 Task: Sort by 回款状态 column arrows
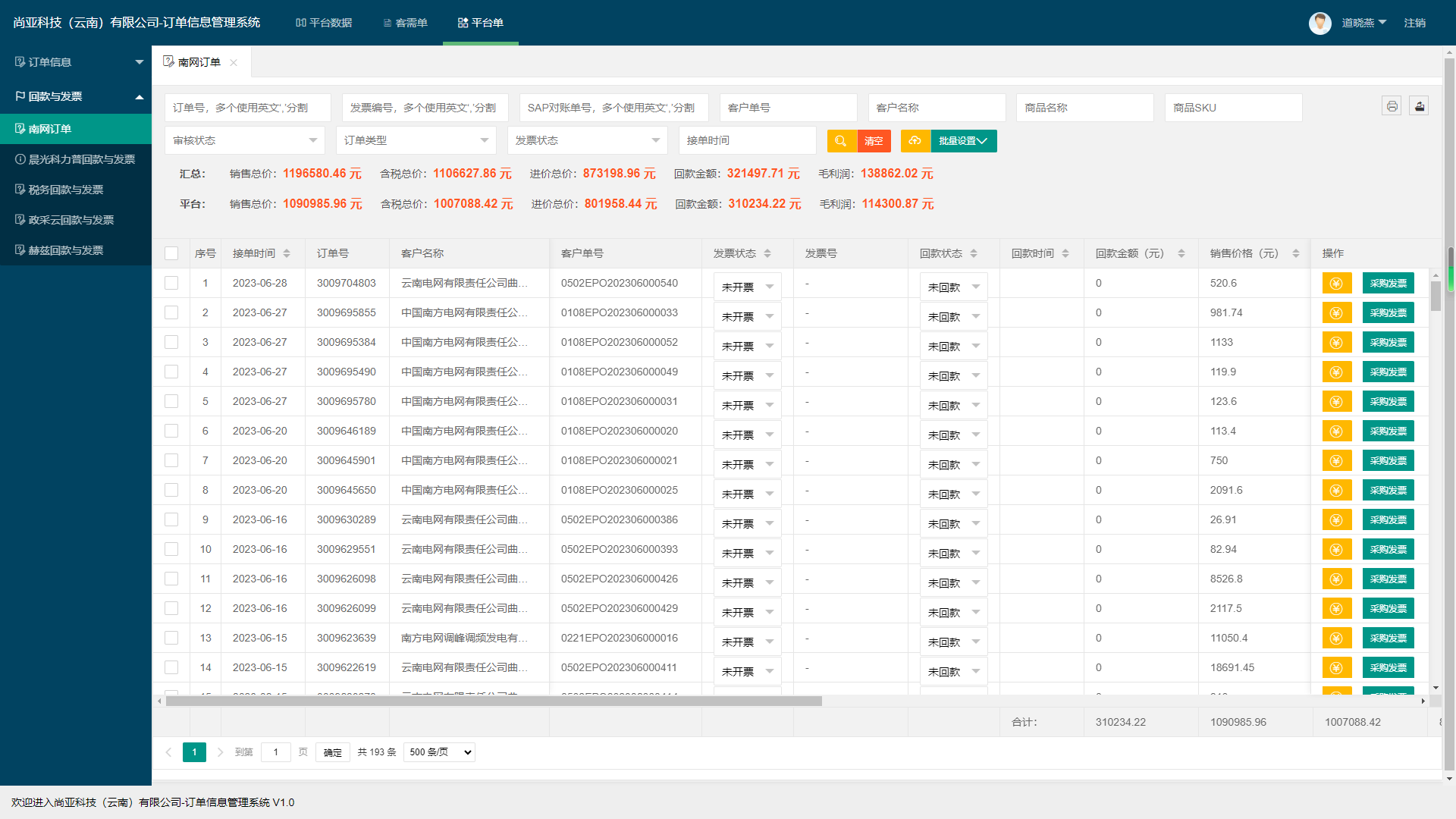[x=974, y=253]
